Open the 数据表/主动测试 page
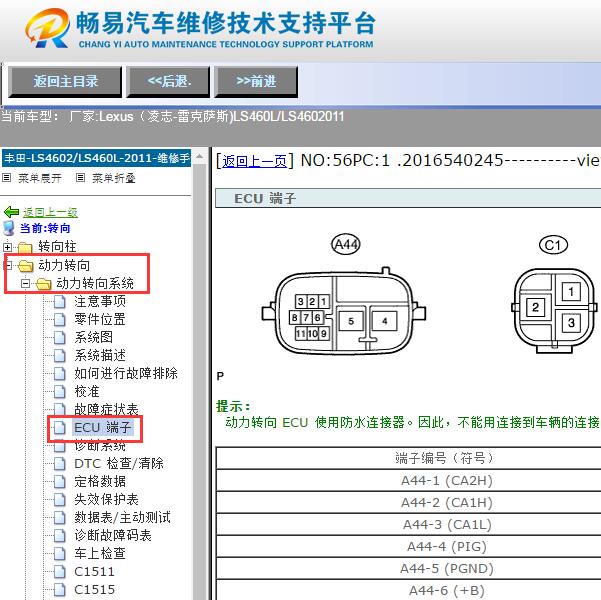The height and width of the screenshot is (600, 601). 122,518
